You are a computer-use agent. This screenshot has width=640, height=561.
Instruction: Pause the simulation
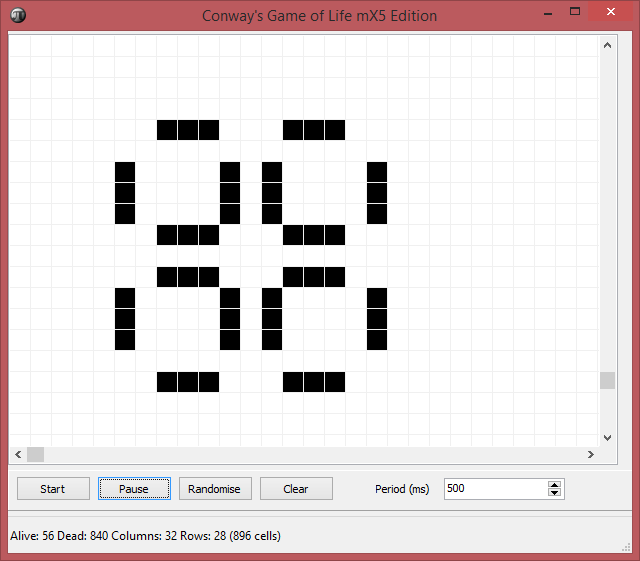(134, 489)
